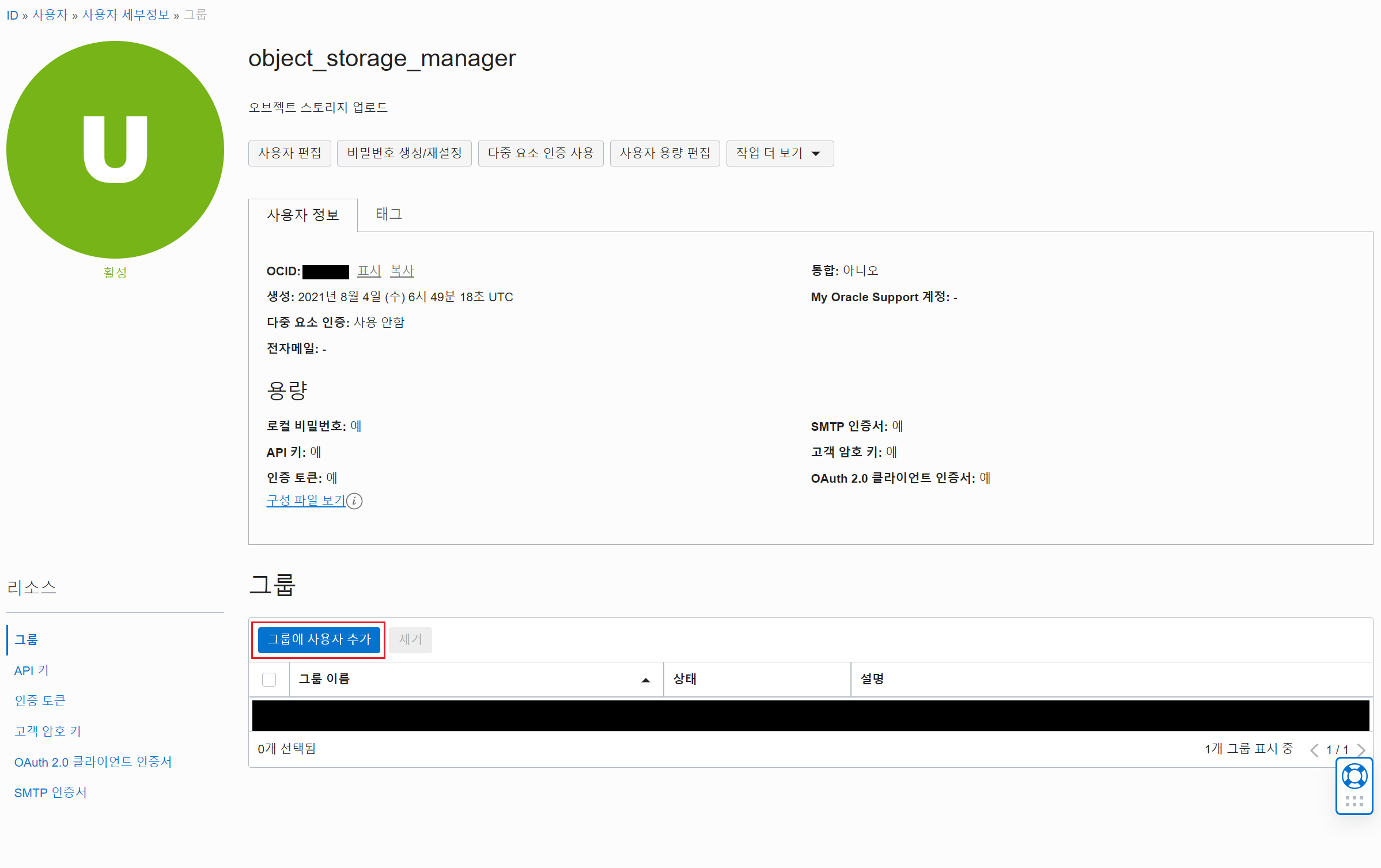Open the lifebuoy help widget
Viewport: 1381px width, 868px height.
click(1354, 776)
